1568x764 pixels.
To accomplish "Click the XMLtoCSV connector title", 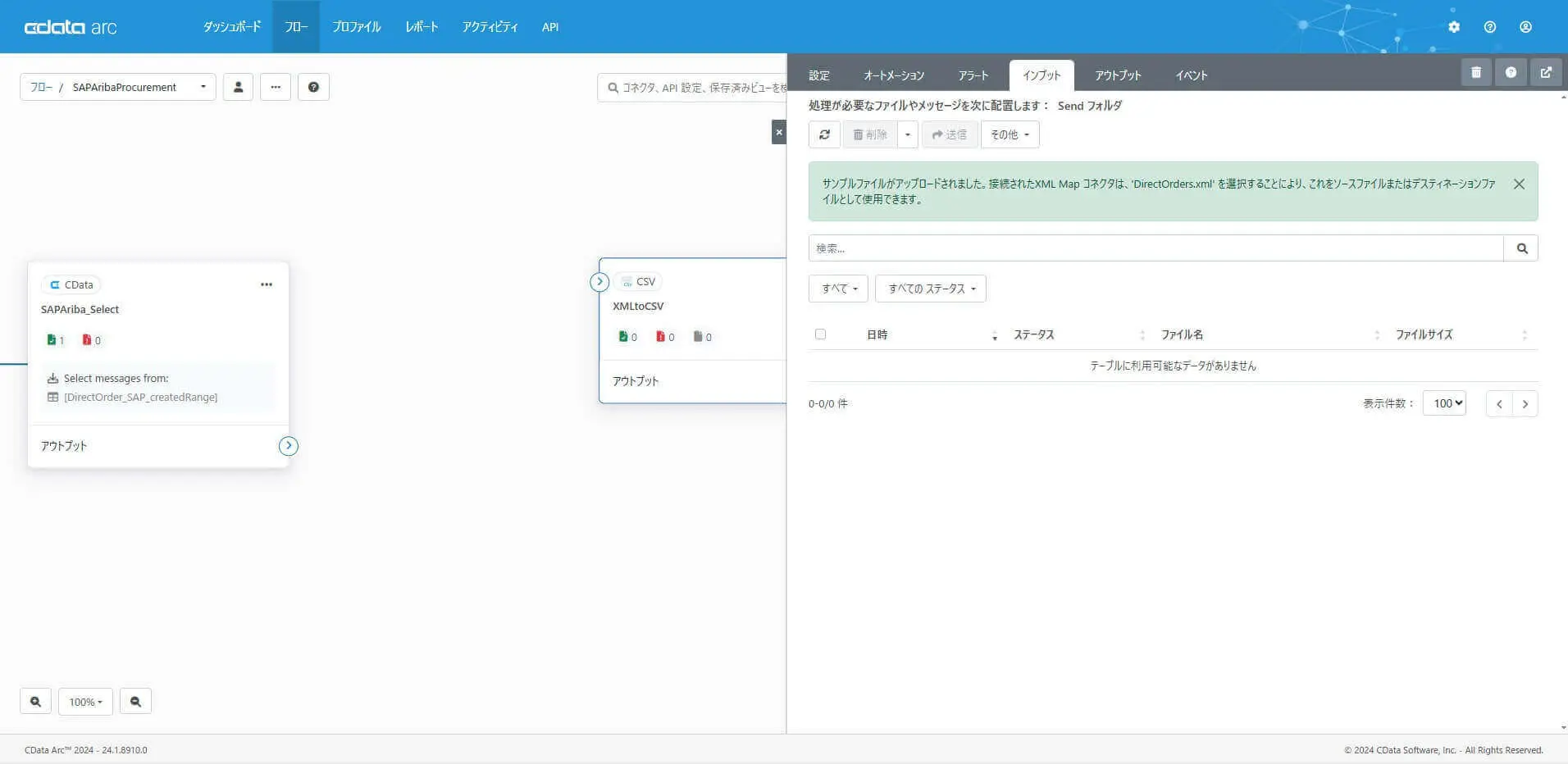I will click(x=638, y=307).
